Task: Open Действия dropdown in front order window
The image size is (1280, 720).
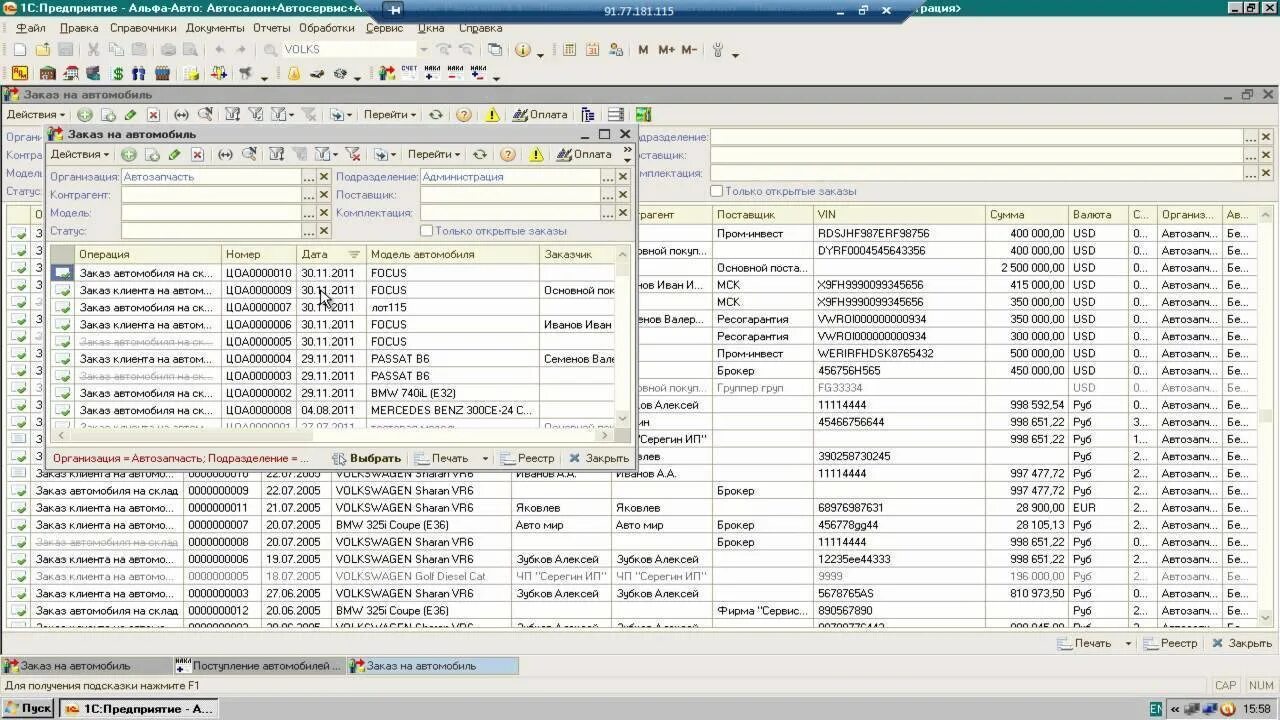Action: coord(80,154)
